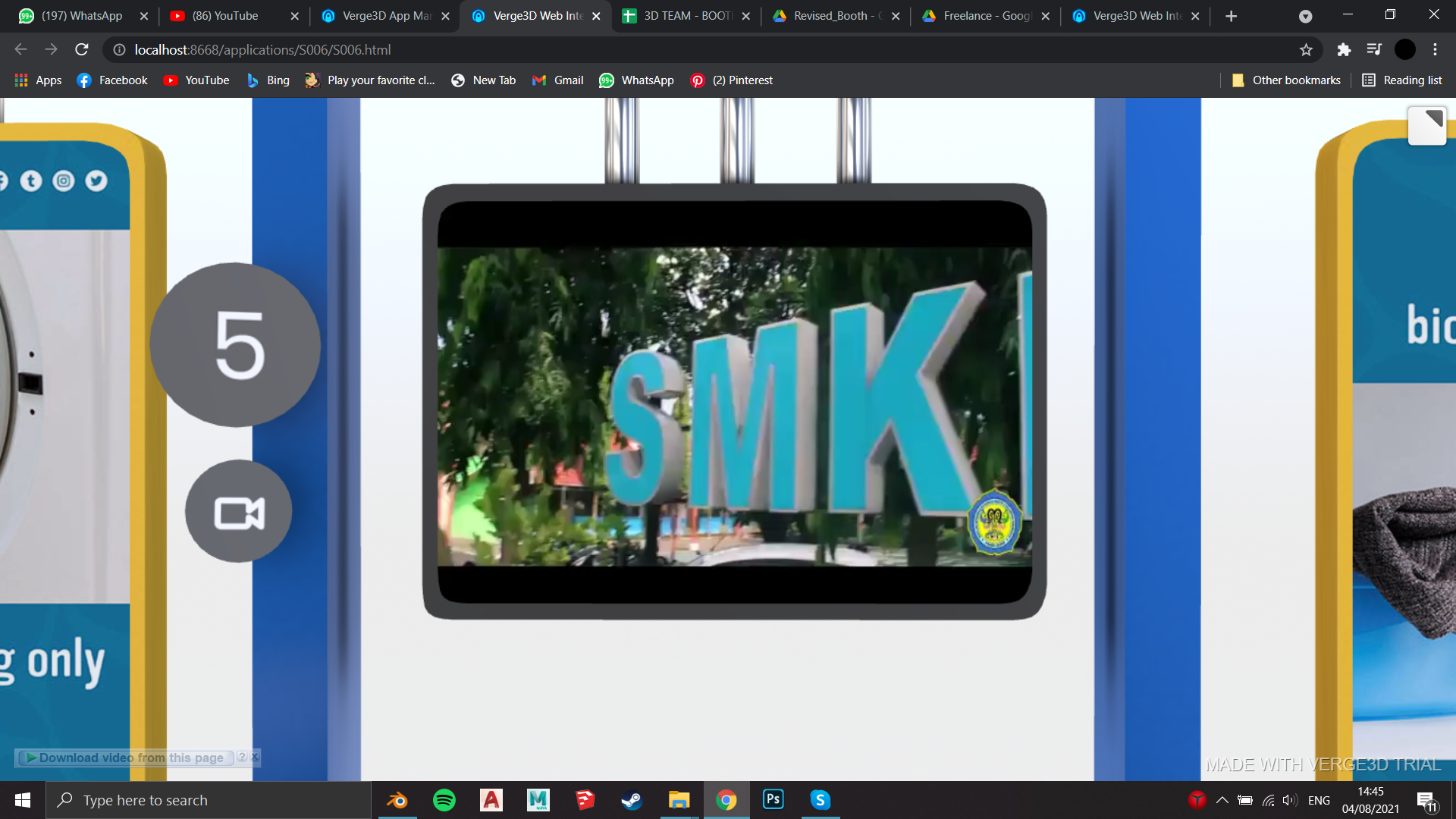The height and width of the screenshot is (819, 1456).
Task: Switch to the 3D TEAM - BOOTH tab
Action: click(686, 16)
